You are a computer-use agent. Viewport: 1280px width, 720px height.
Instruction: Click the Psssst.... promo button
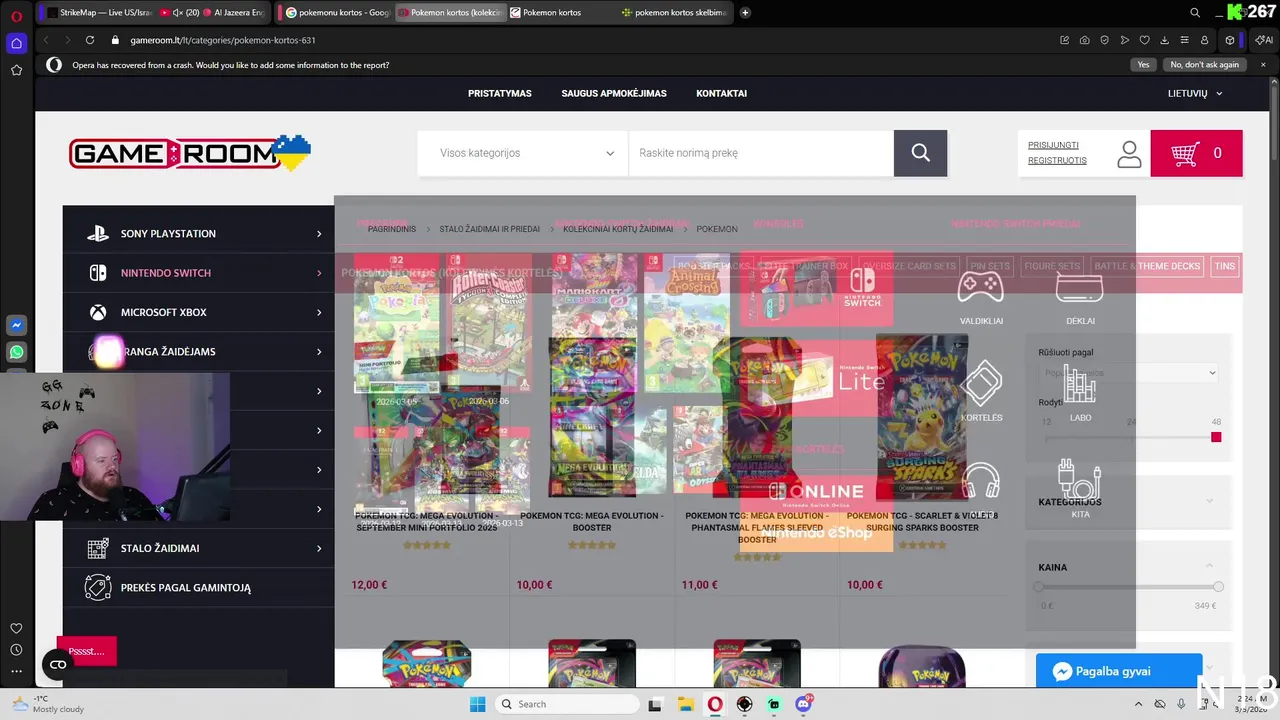click(x=87, y=651)
